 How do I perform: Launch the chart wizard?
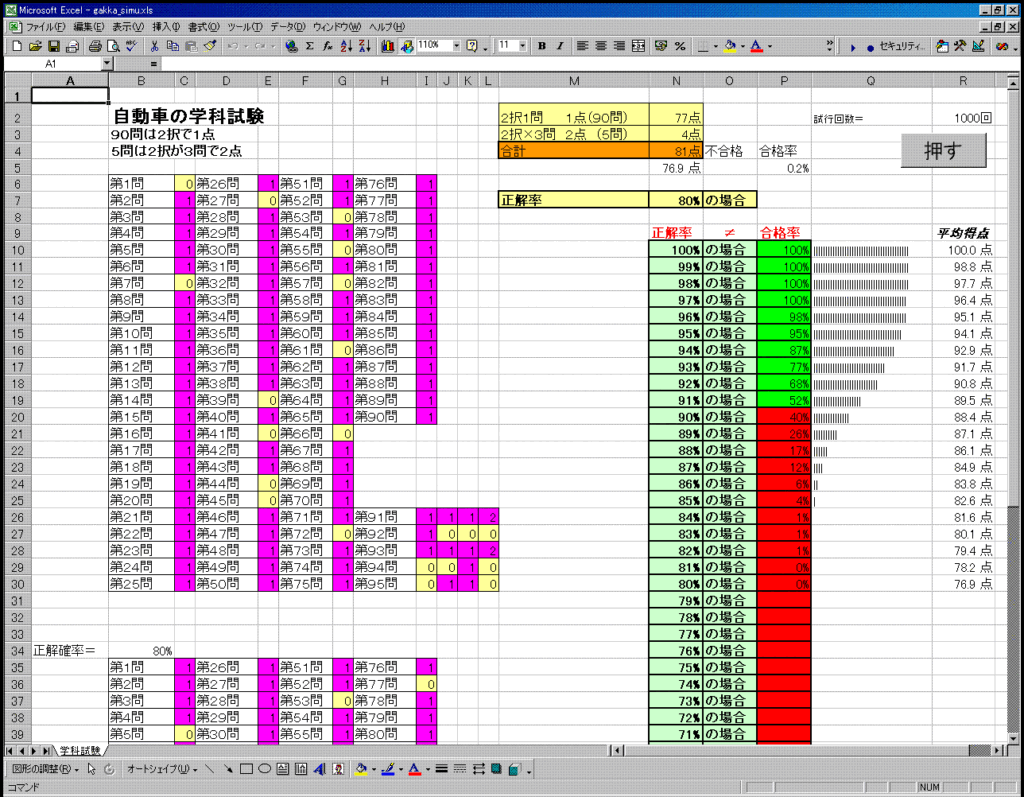pos(388,46)
